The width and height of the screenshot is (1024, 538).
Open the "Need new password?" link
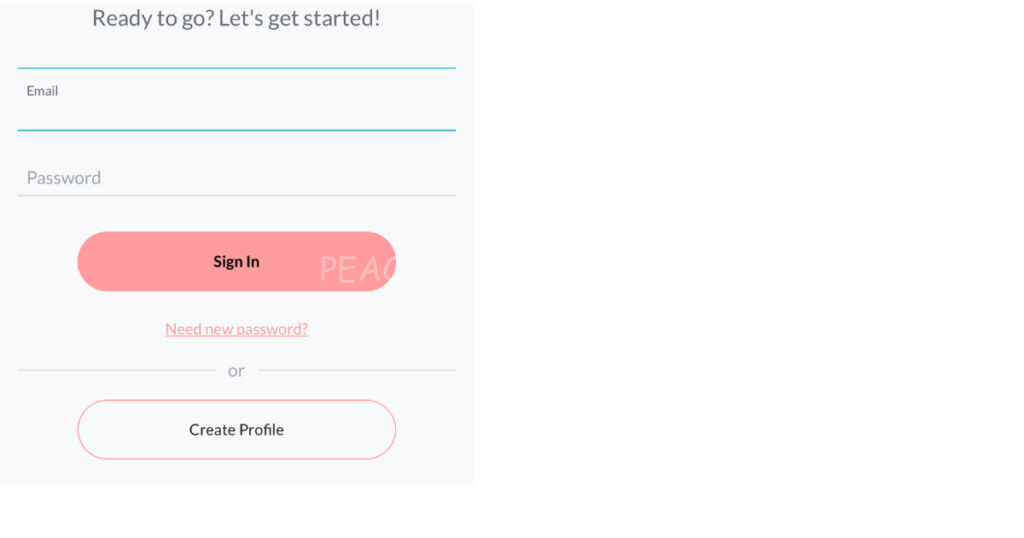pyautogui.click(x=236, y=329)
